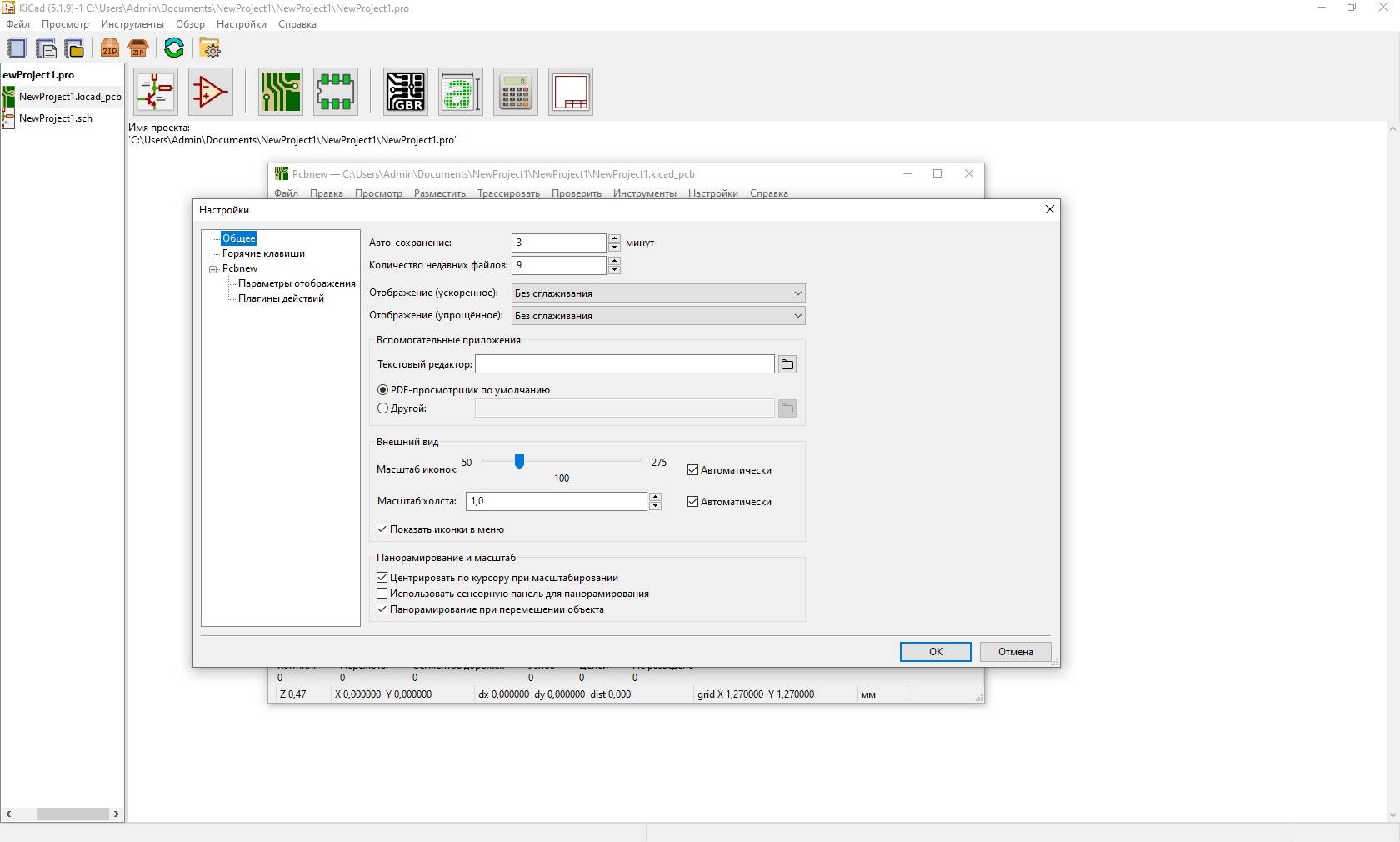Open 'Разместить' menu in Pcbnew window

[x=440, y=193]
